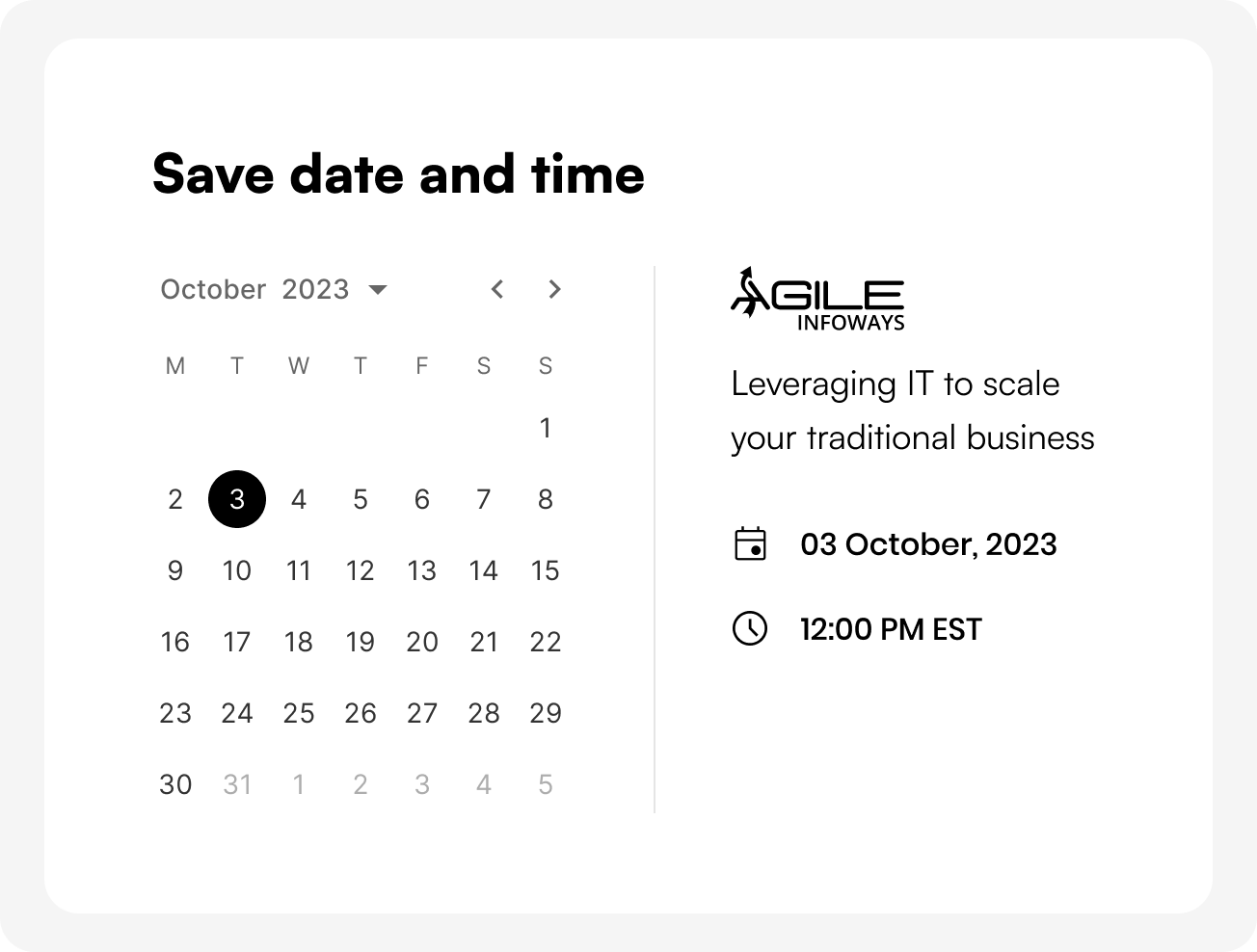Viewport: 1257px width, 952px height.
Task: Pick October 10 in the calendar
Action: (x=237, y=570)
